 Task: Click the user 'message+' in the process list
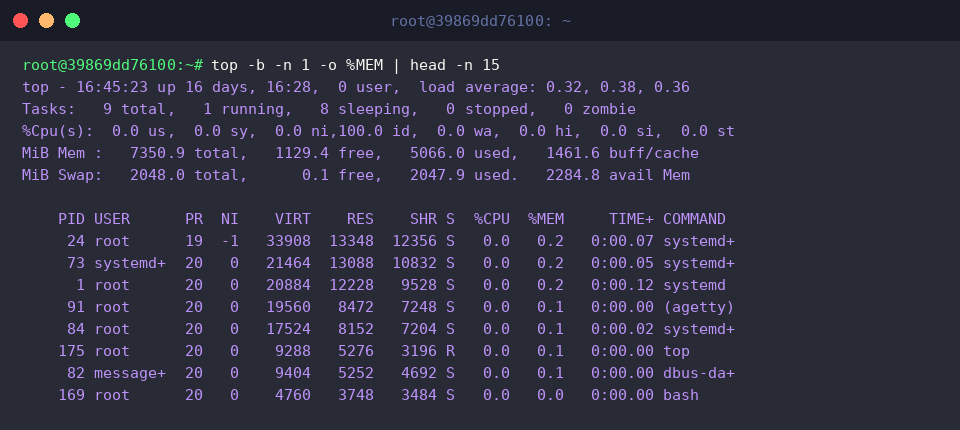click(129, 374)
